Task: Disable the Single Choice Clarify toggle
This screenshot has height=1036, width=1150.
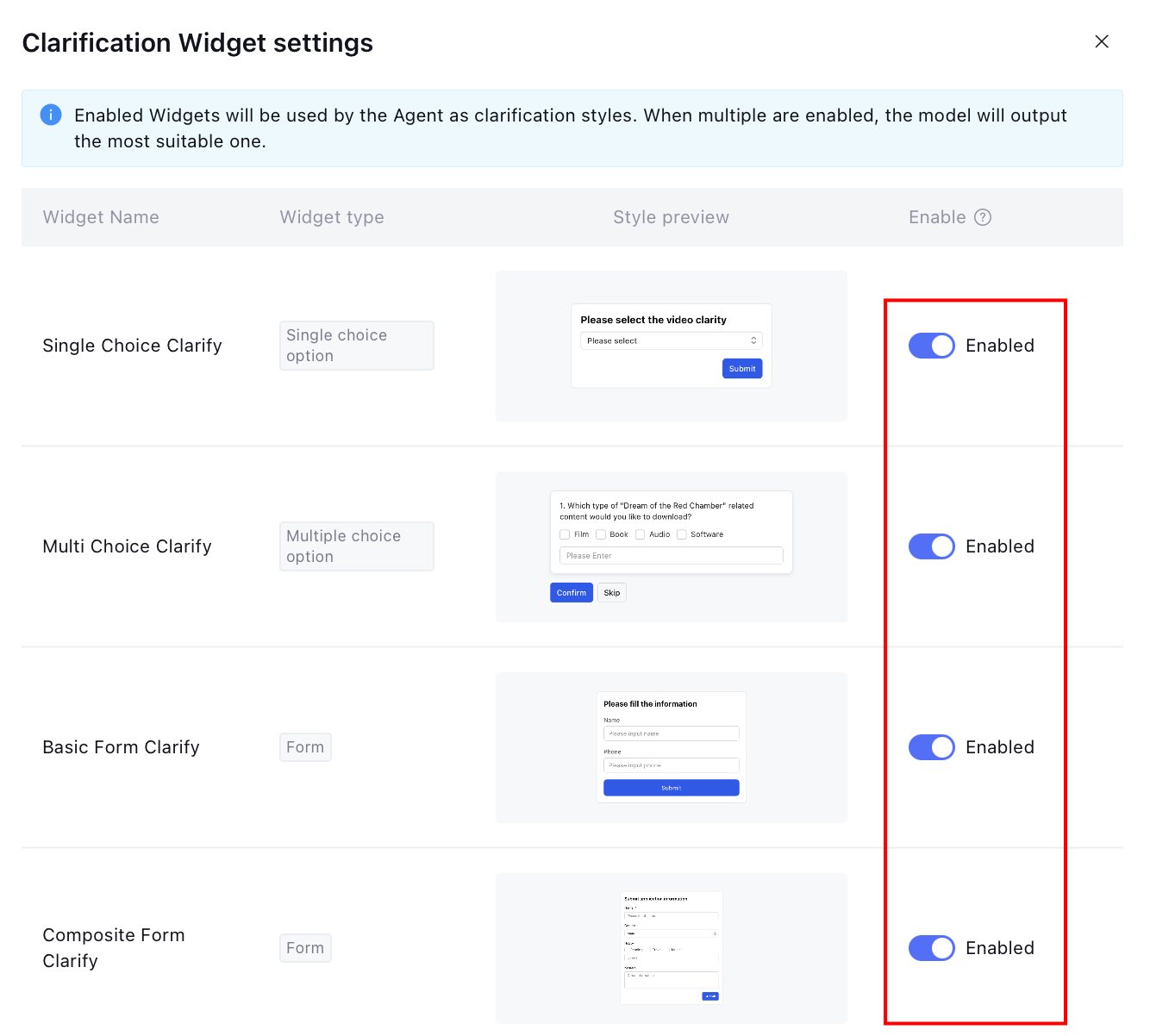Action: click(931, 346)
